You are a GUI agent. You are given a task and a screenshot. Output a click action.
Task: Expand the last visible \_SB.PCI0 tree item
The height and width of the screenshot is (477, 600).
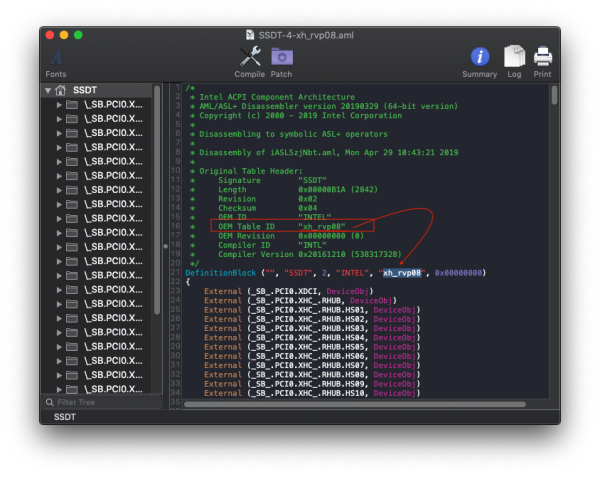pyautogui.click(x=59, y=389)
